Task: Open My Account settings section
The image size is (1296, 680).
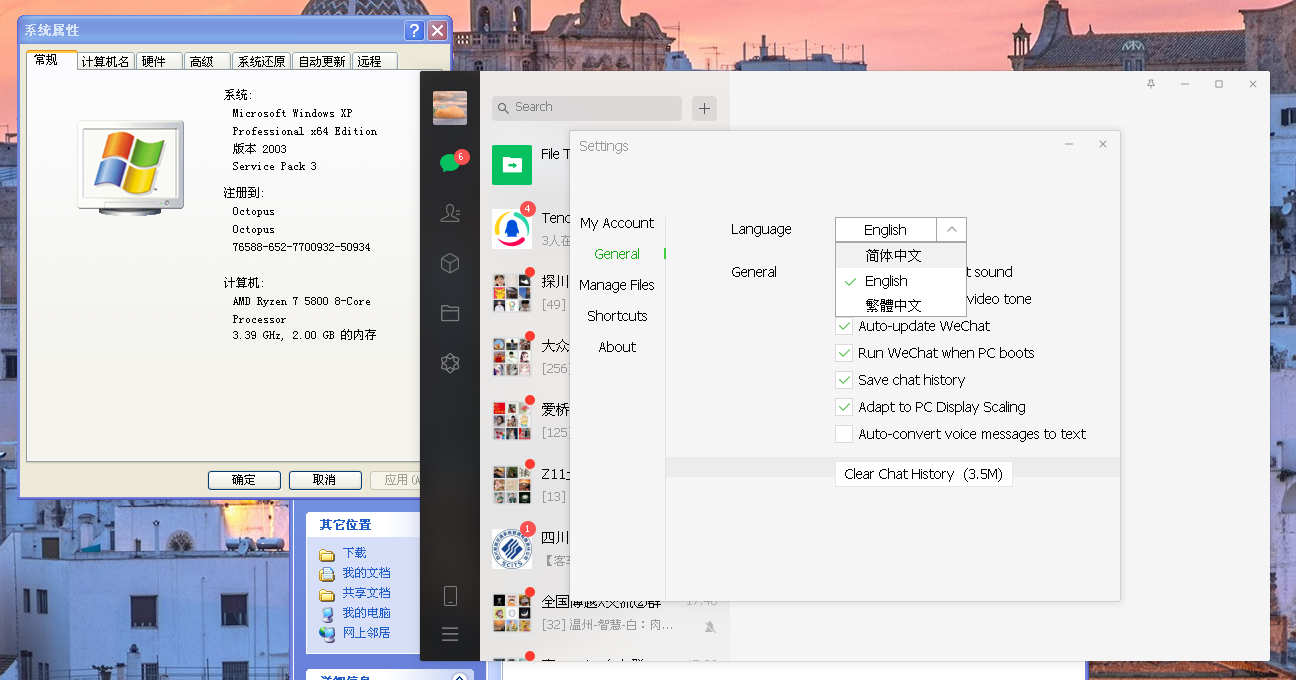Action: pyautogui.click(x=617, y=223)
